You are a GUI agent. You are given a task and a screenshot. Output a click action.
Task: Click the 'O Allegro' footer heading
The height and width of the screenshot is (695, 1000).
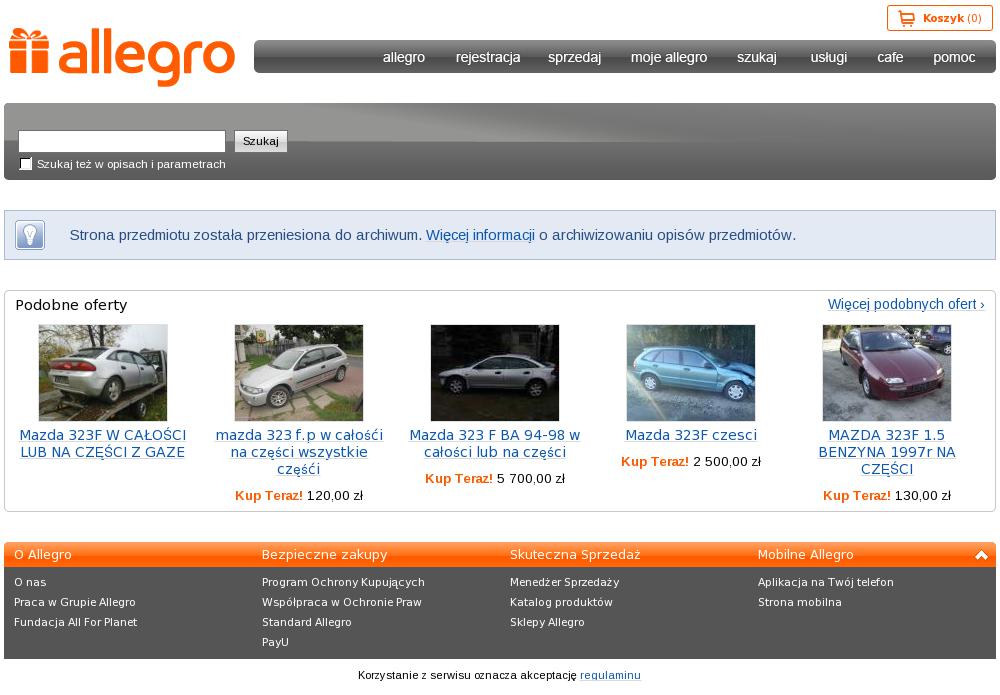click(43, 555)
